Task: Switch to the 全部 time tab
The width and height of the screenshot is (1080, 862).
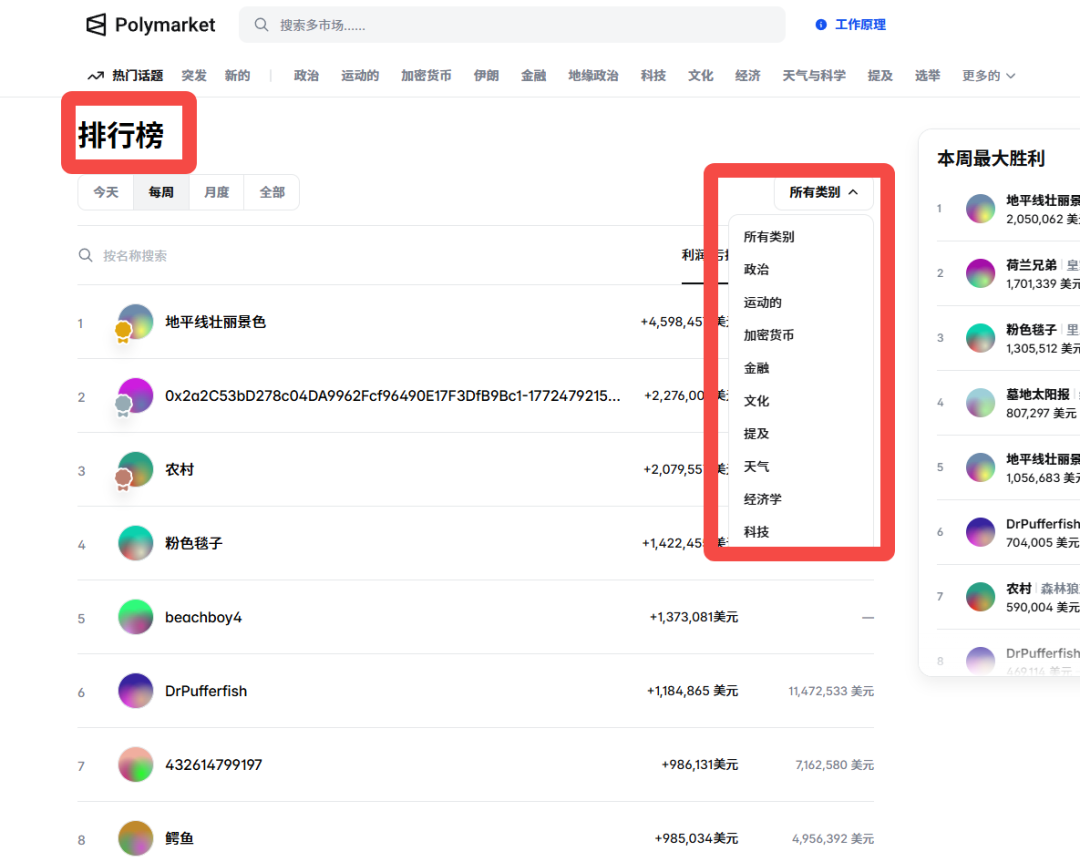Action: pyautogui.click(x=272, y=192)
